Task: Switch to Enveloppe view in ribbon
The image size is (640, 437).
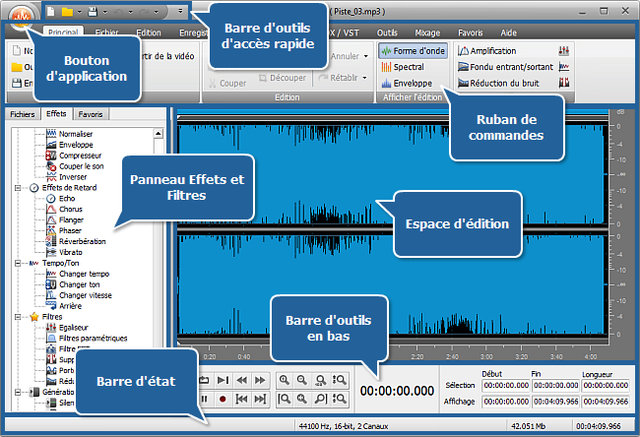Action: coord(407,83)
